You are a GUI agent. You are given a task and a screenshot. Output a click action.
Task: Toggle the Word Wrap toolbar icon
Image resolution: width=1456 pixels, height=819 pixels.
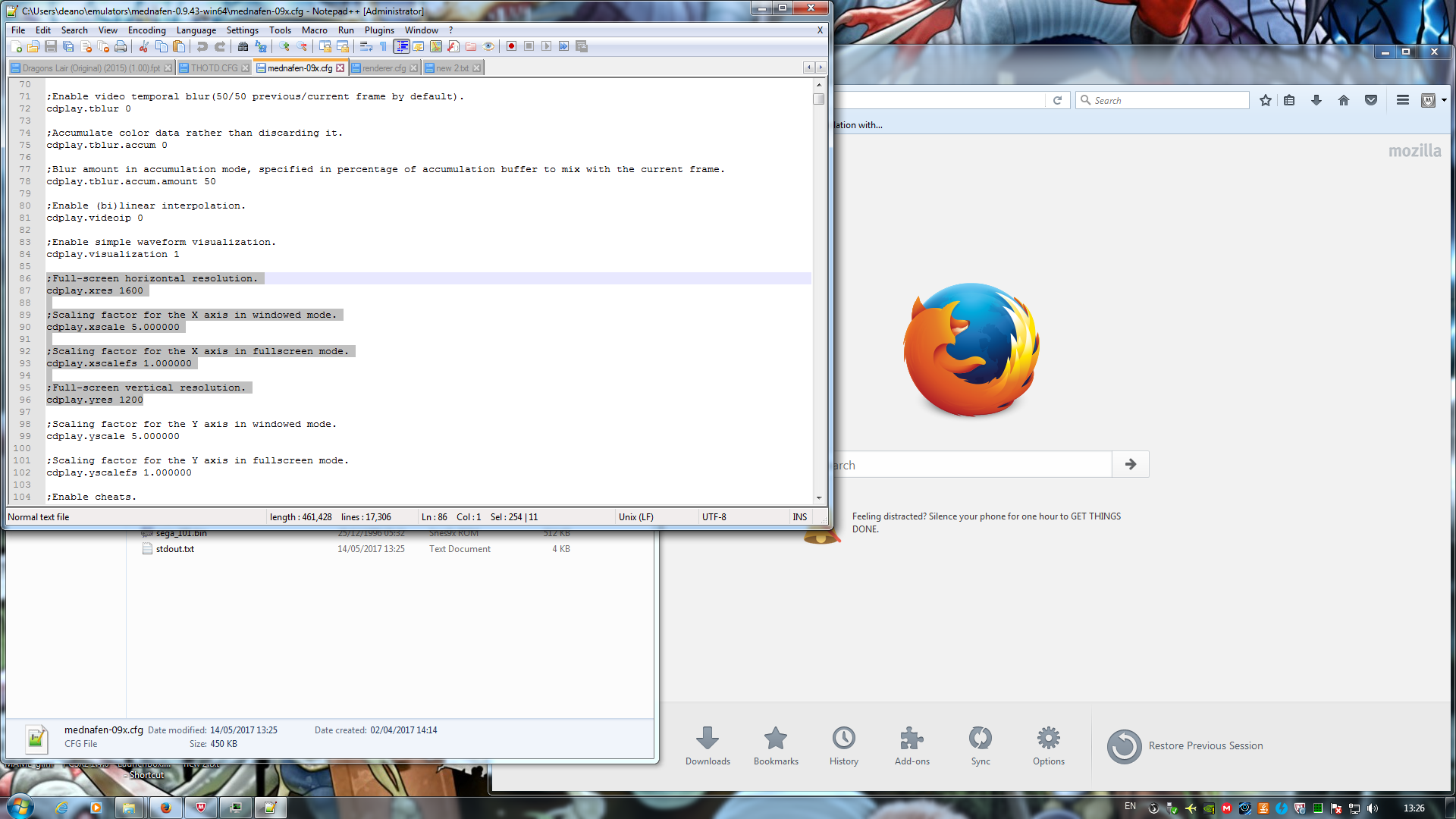tap(366, 47)
